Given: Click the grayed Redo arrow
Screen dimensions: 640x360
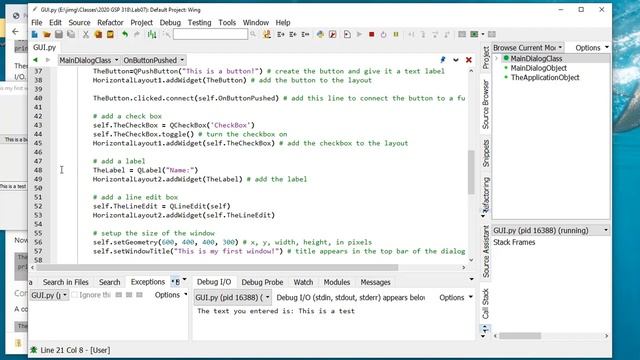Looking at the screenshot, I should tap(137, 35).
